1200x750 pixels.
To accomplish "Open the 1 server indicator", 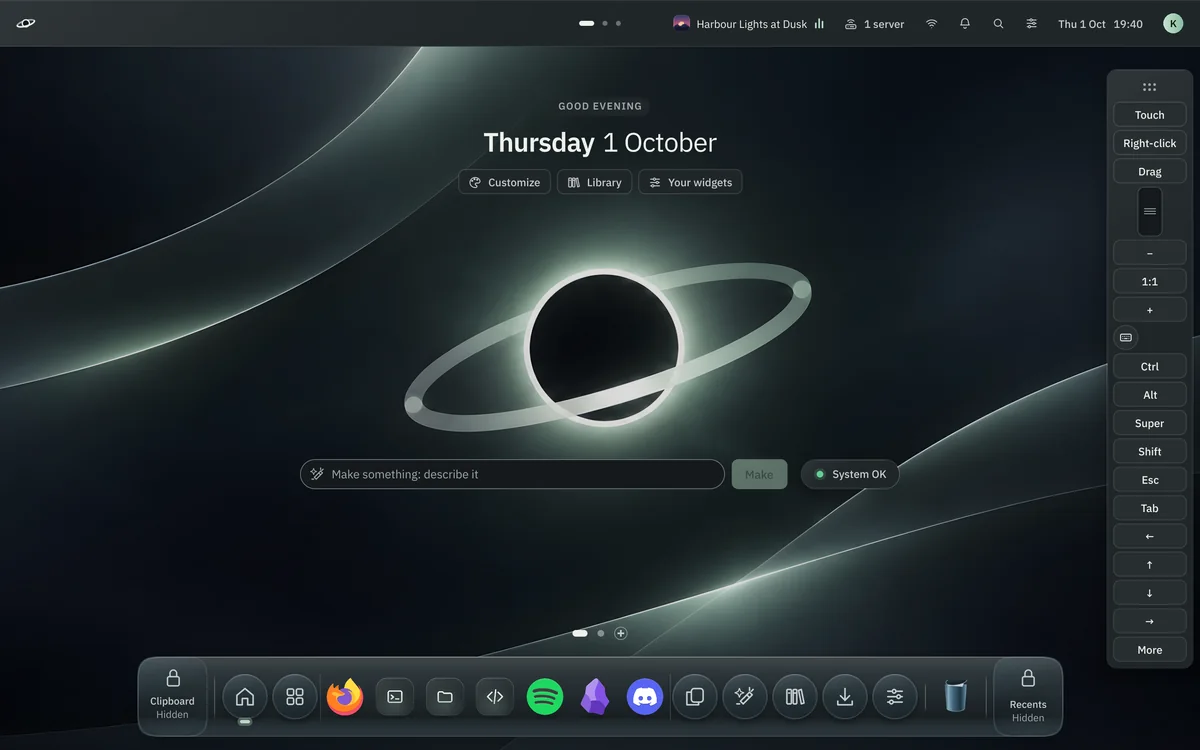I will [874, 23].
